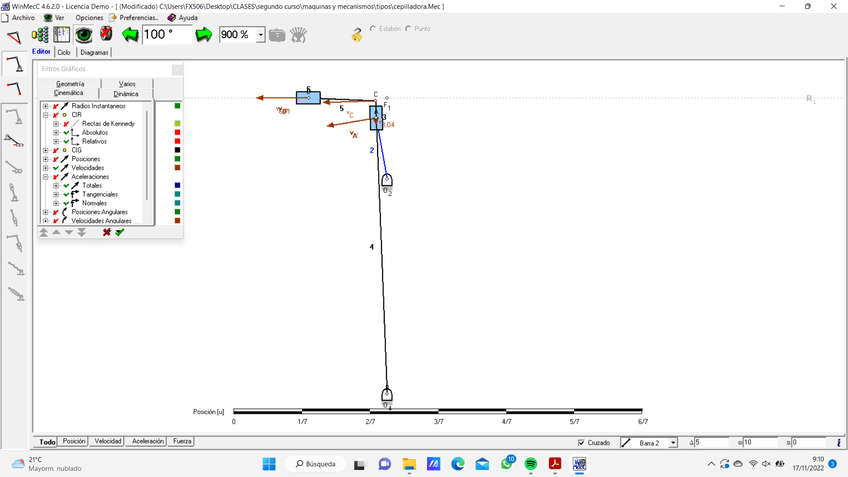Click the green right arrow to increase angle

point(204,35)
